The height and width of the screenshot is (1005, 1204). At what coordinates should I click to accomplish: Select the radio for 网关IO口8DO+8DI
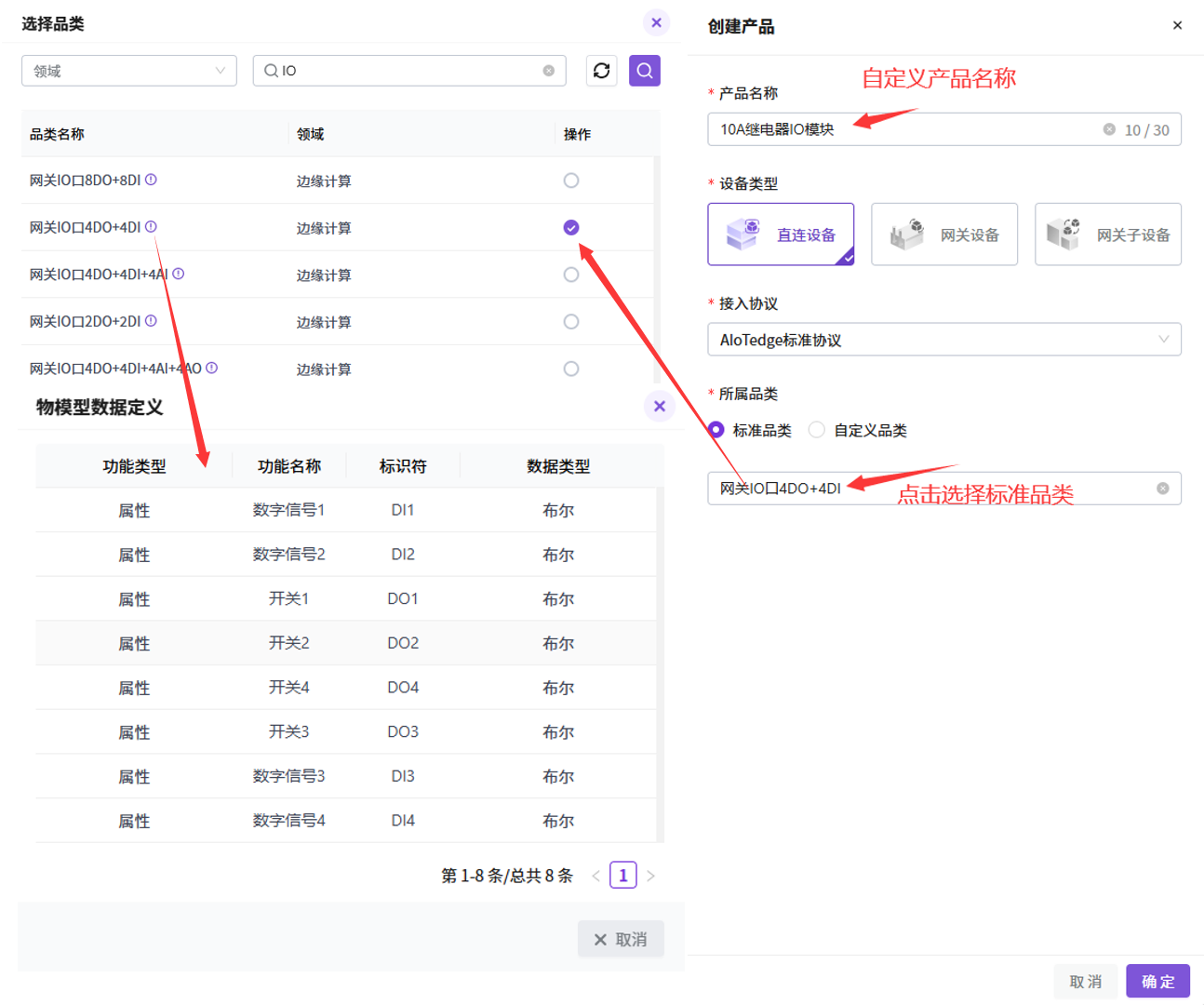[571, 181]
